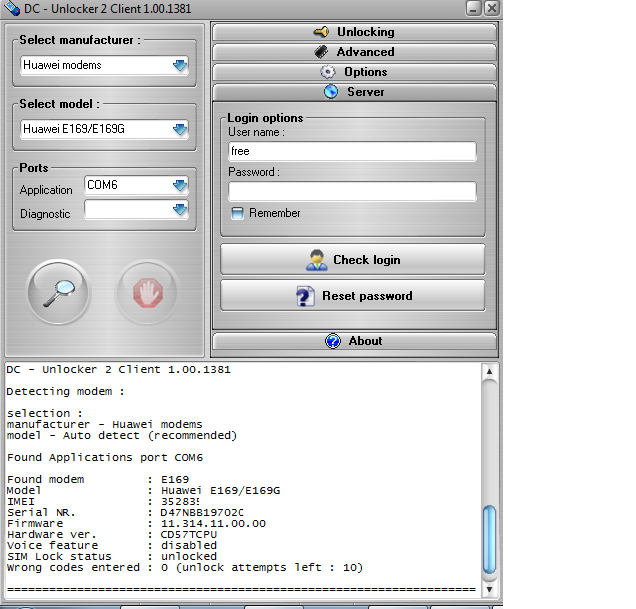
Task: Click the 'Hardware ver.' CD57TCPU log line
Action: click(112, 534)
